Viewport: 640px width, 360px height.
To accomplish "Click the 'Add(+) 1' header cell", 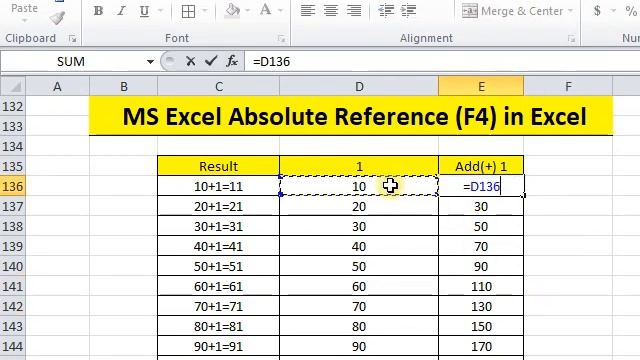I will pyautogui.click(x=481, y=166).
